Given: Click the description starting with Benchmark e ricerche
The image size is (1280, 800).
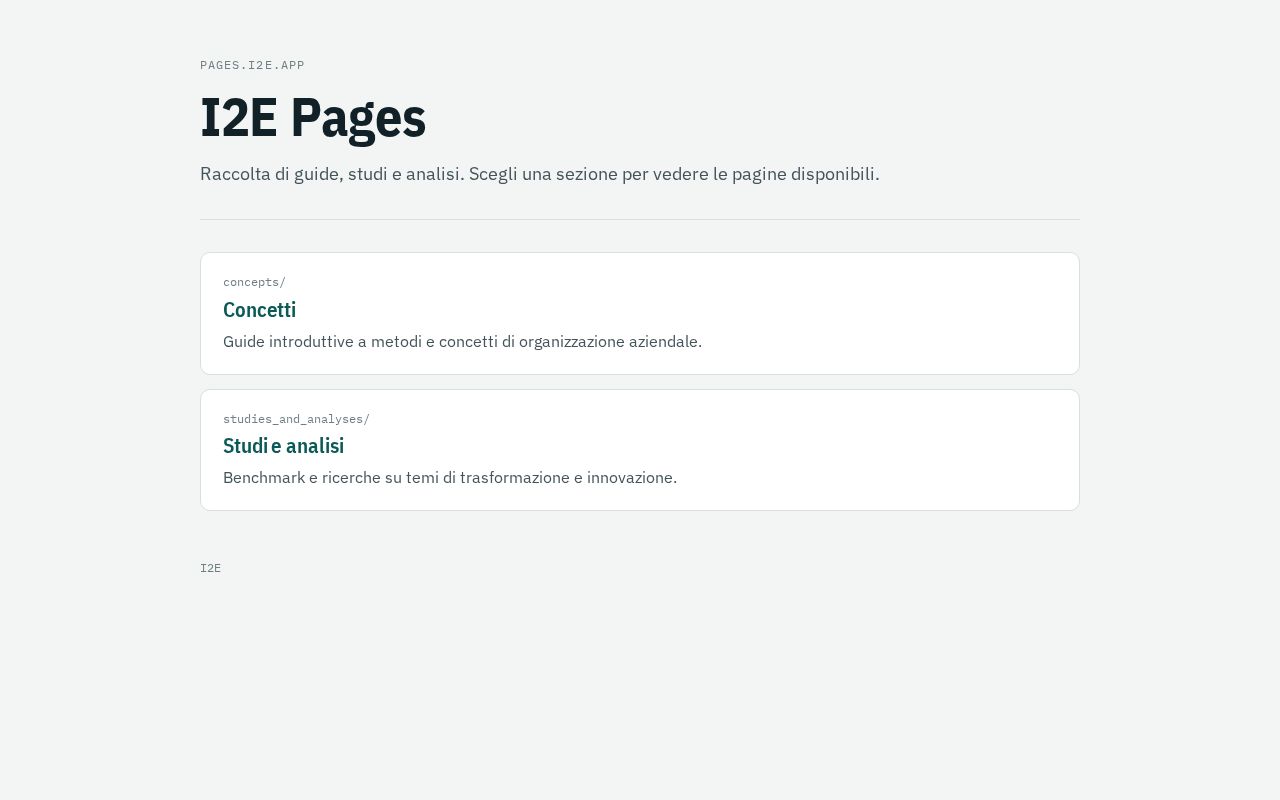Looking at the screenshot, I should point(450,478).
